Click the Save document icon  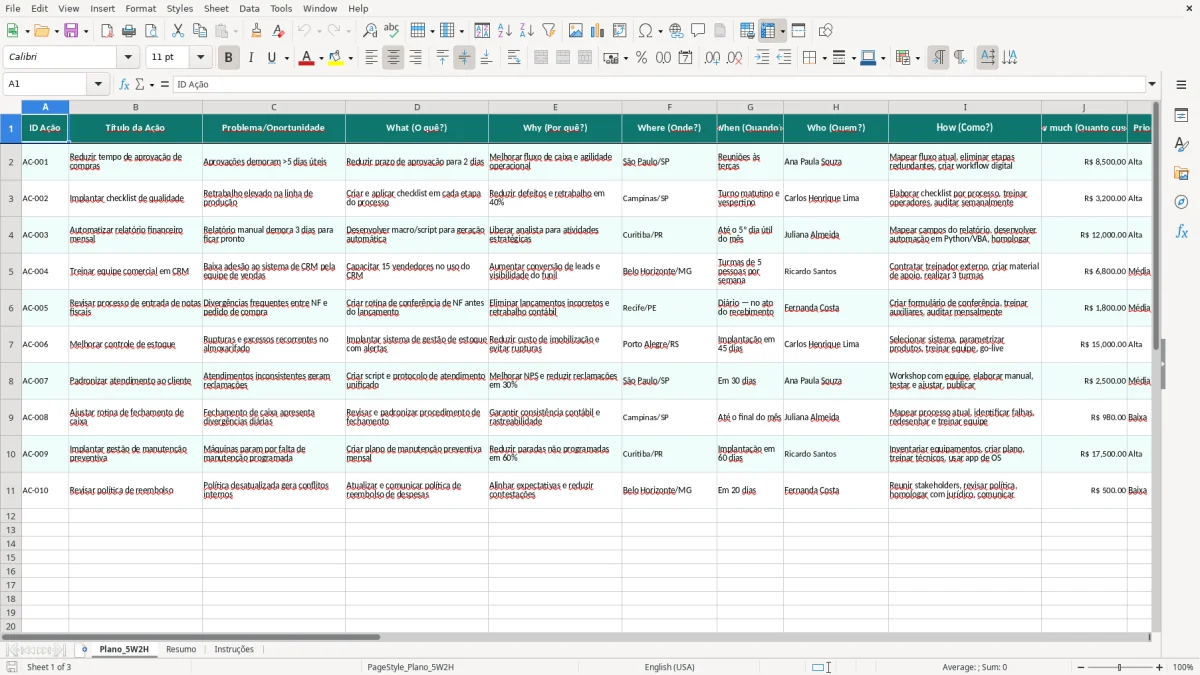tap(71, 31)
